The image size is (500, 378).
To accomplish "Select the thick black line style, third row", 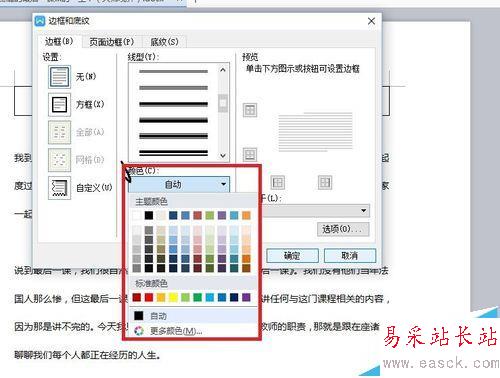I will click(173, 104).
